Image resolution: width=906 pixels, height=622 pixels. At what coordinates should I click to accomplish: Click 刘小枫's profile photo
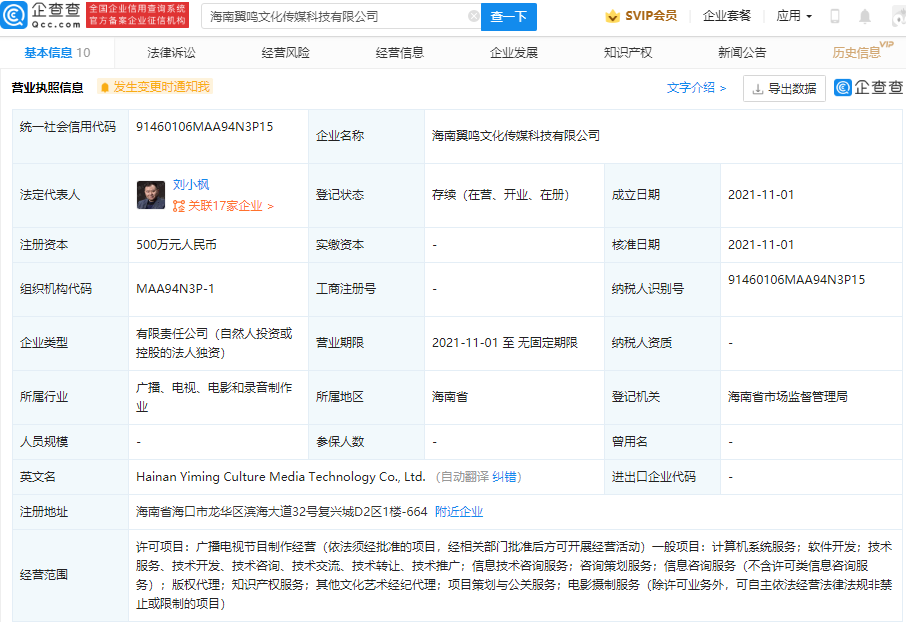tap(151, 195)
